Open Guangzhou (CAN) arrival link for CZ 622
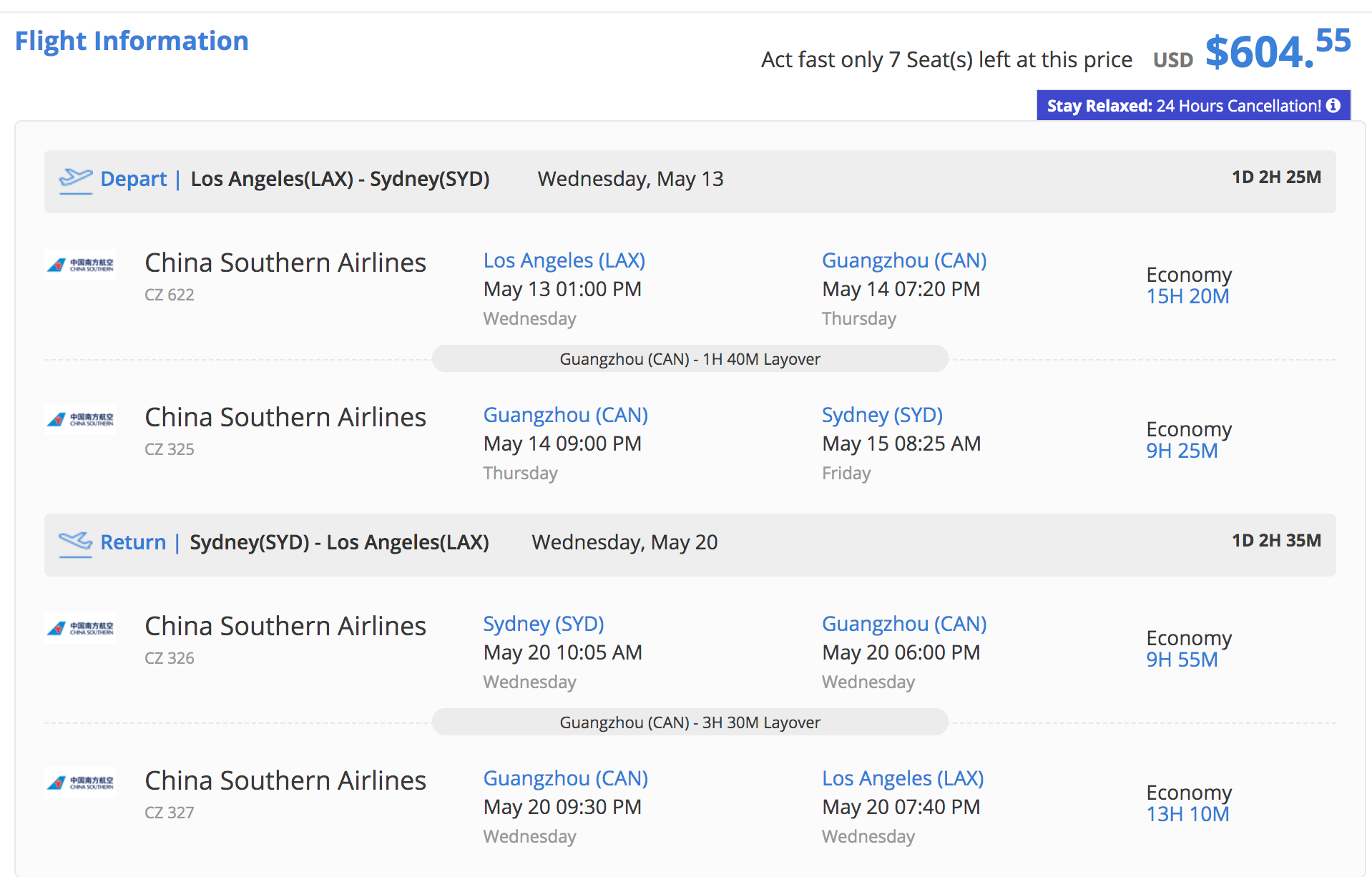This screenshot has width=1372, height=877. (903, 260)
